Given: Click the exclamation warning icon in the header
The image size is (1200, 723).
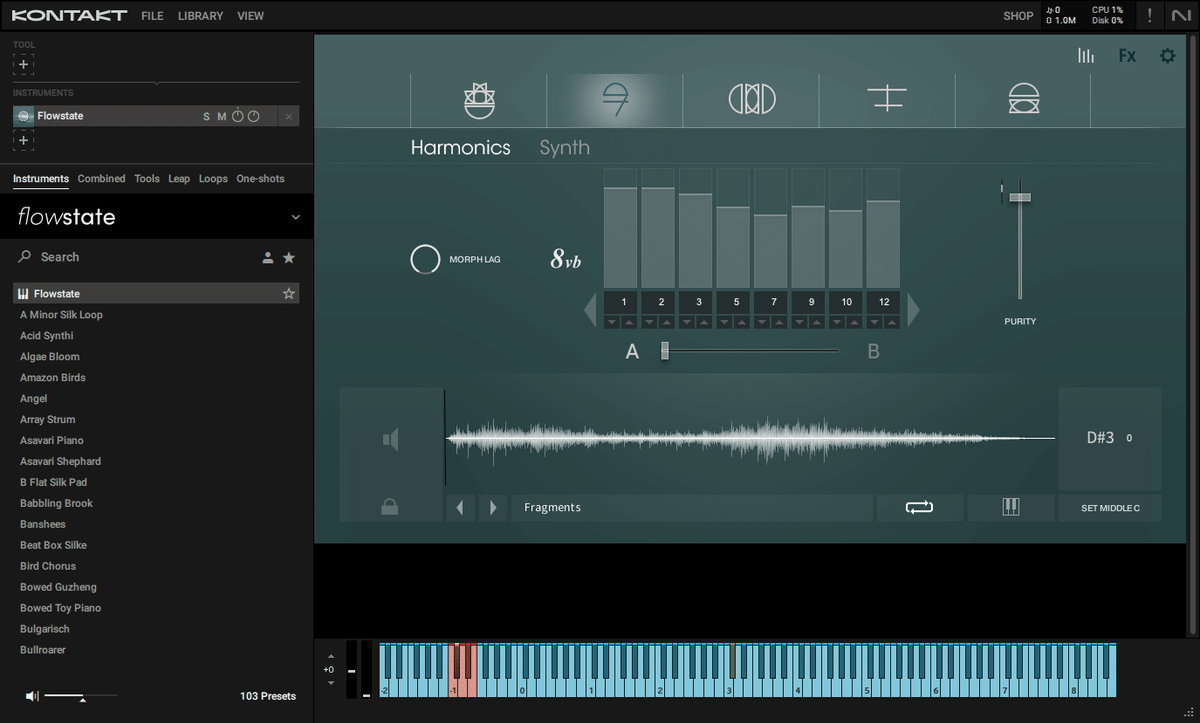Looking at the screenshot, I should pyautogui.click(x=1150, y=15).
